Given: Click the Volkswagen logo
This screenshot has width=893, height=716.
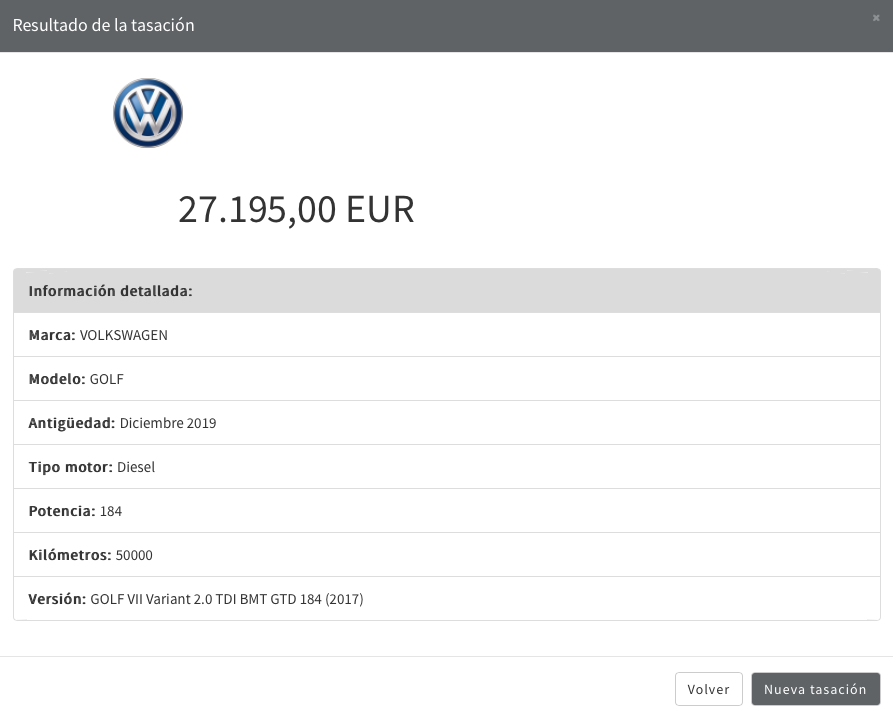Looking at the screenshot, I should point(148,114).
